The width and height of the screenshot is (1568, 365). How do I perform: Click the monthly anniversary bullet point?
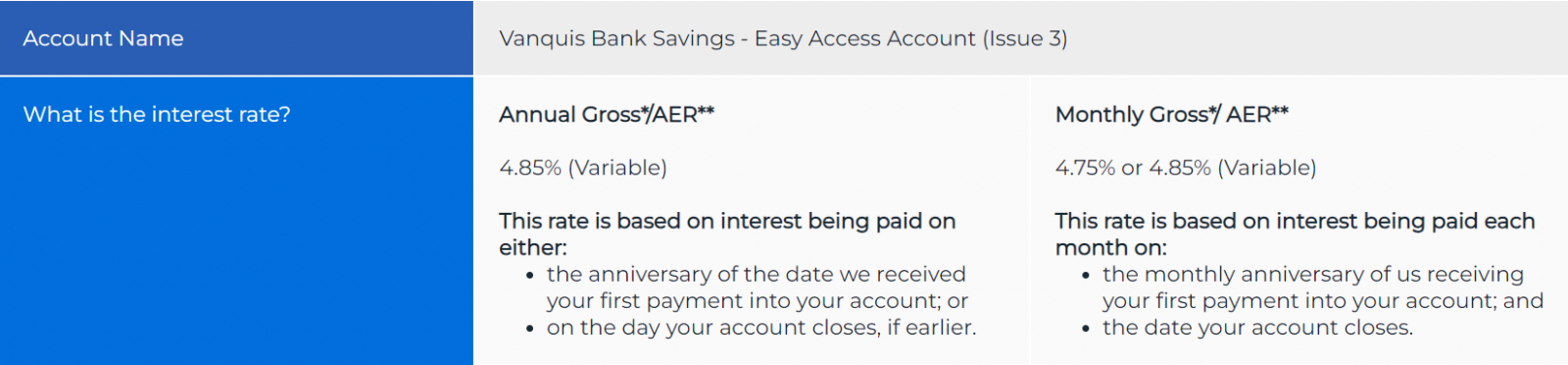click(x=1323, y=287)
